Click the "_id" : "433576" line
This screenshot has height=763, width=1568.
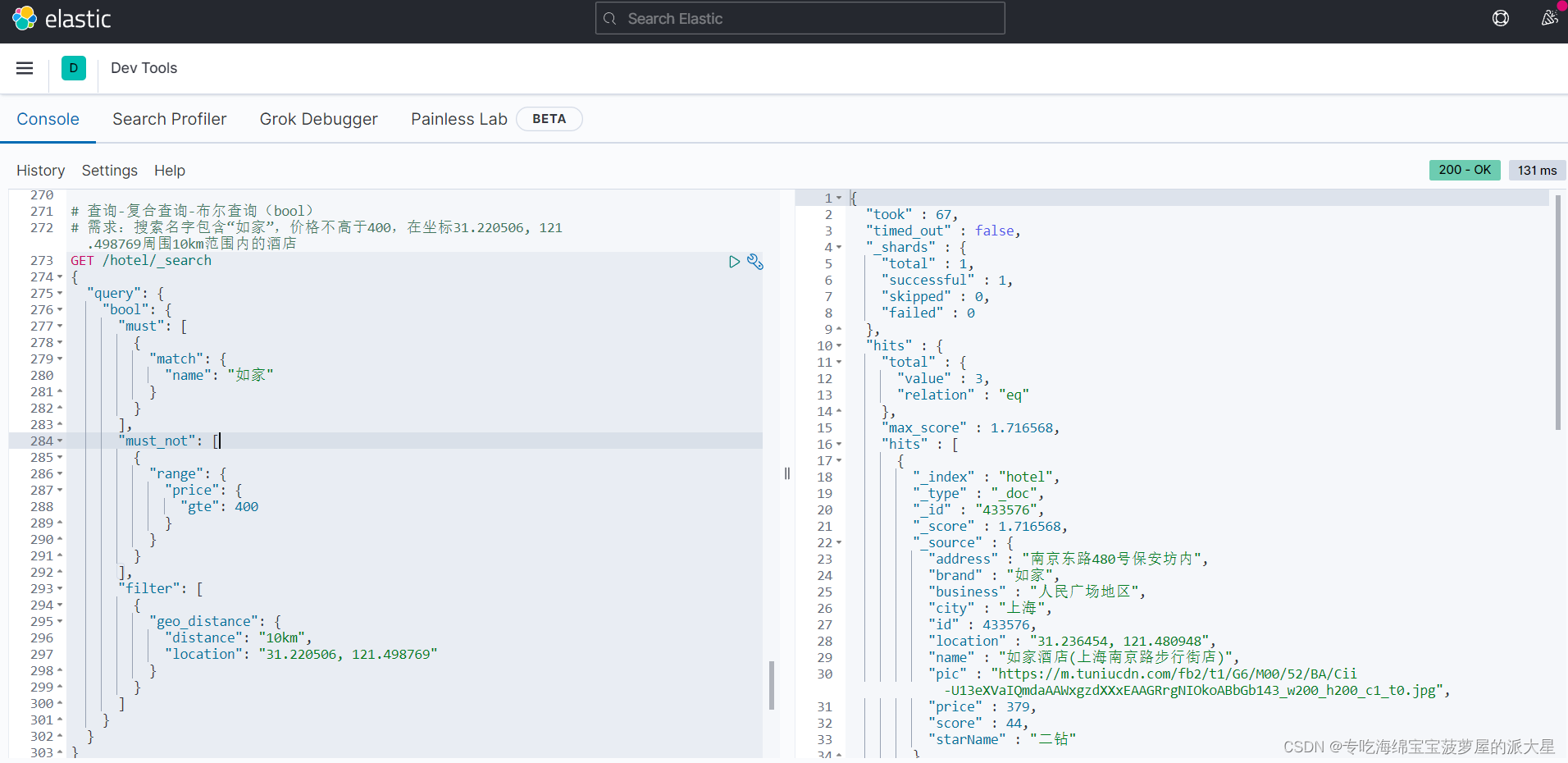coord(978,510)
